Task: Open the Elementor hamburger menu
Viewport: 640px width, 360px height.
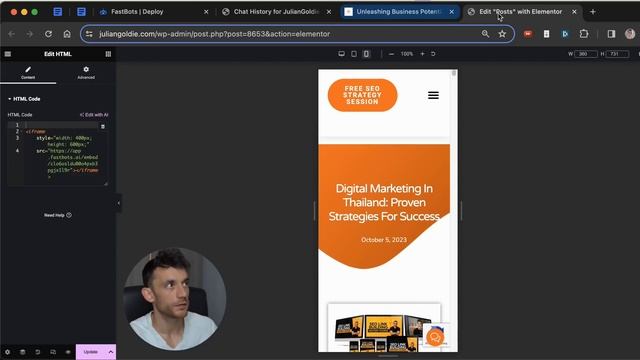Action: point(8,54)
